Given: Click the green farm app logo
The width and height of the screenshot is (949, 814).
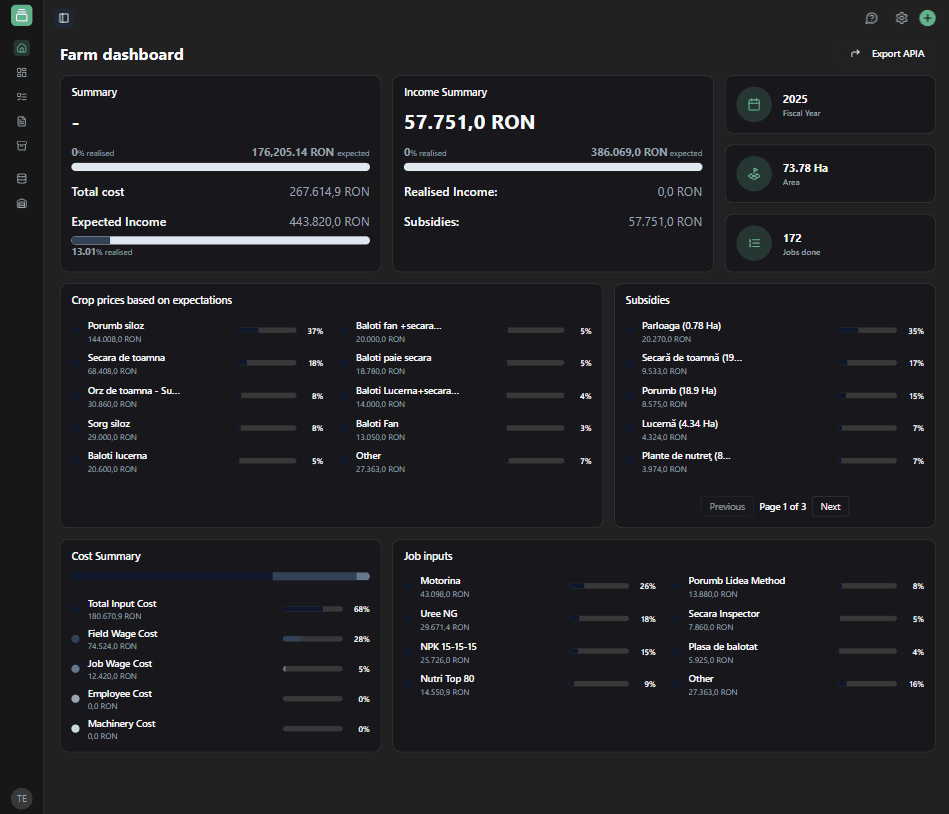Looking at the screenshot, I should (x=22, y=15).
